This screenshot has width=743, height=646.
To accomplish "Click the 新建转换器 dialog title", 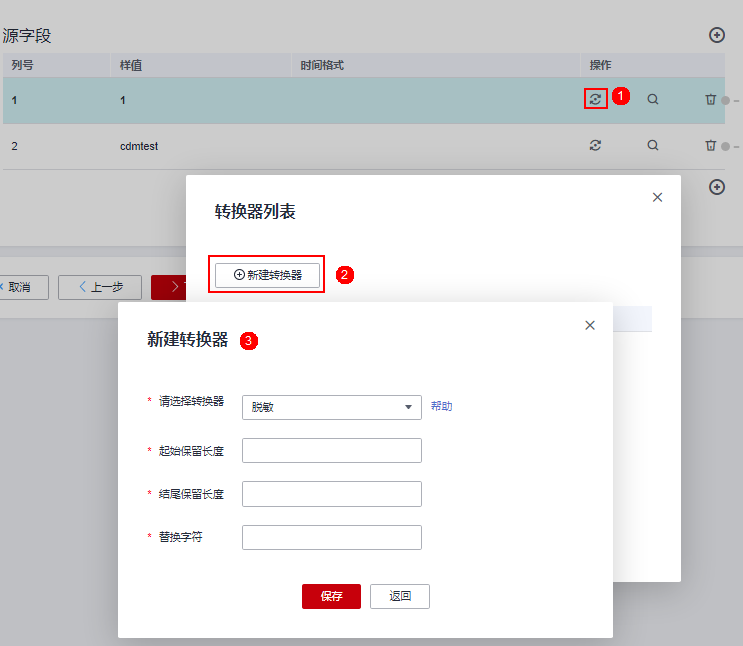I will (188, 339).
